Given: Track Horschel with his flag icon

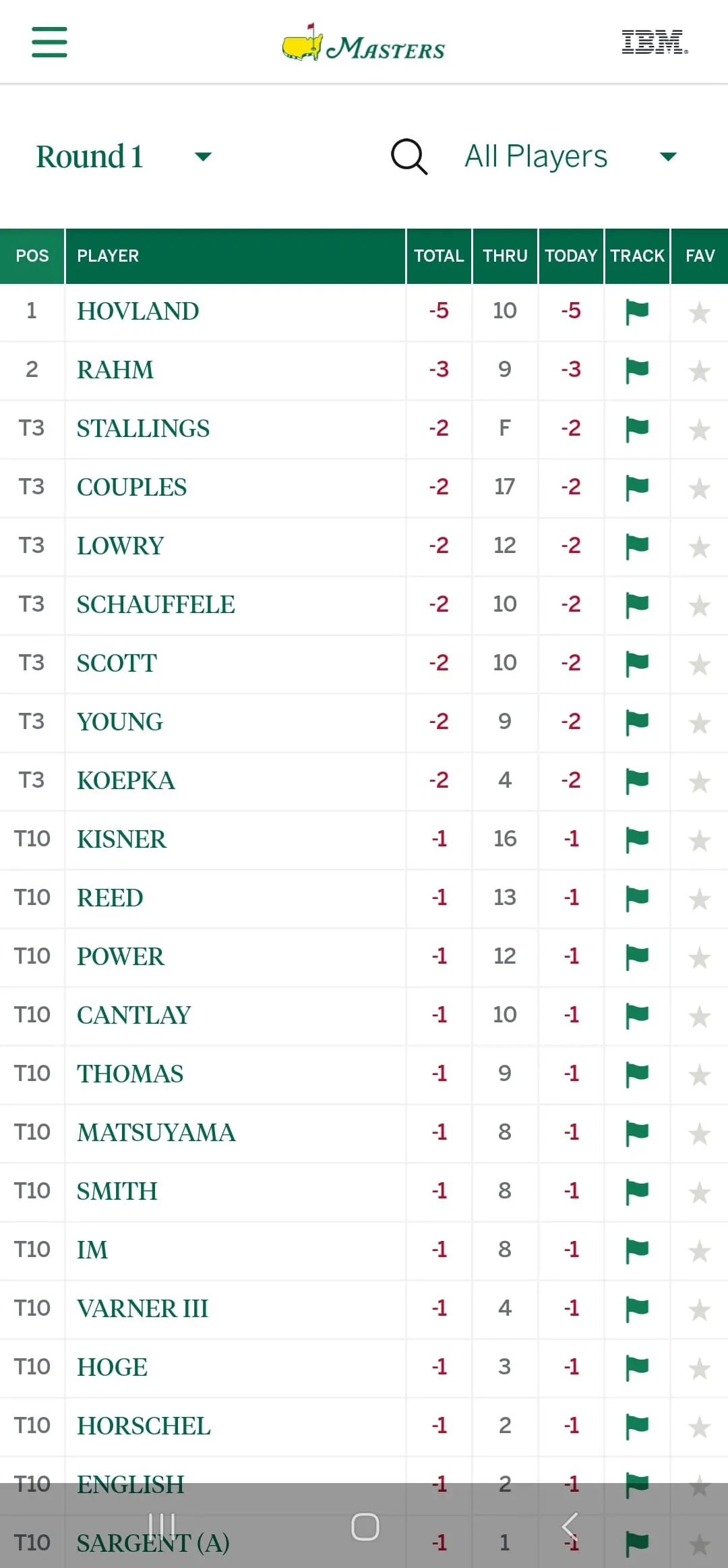Looking at the screenshot, I should click(x=636, y=1425).
